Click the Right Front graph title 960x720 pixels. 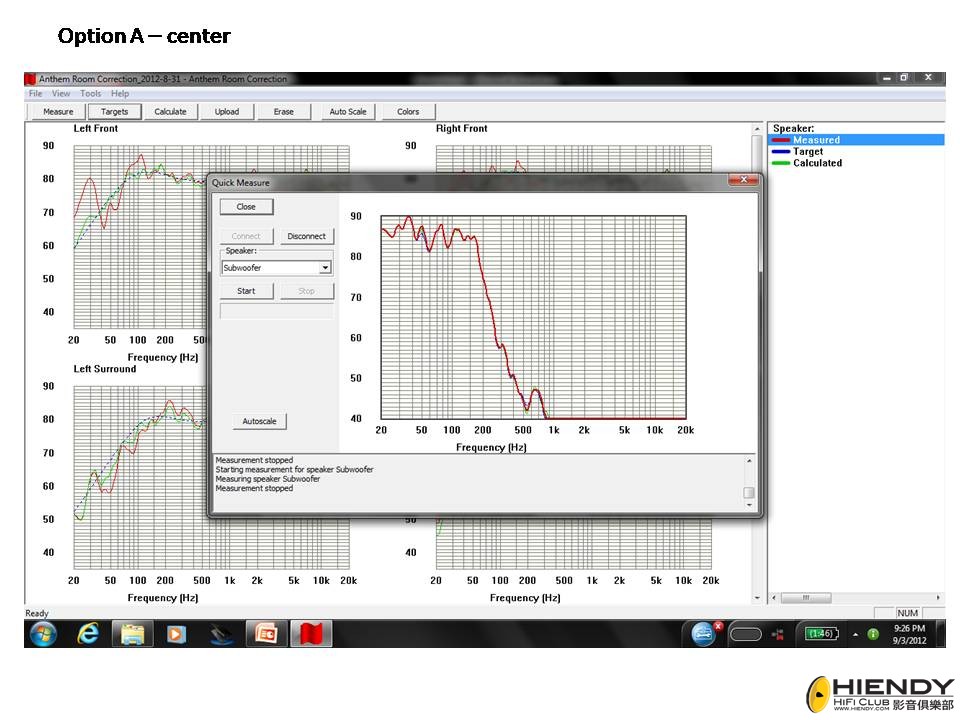(462, 129)
